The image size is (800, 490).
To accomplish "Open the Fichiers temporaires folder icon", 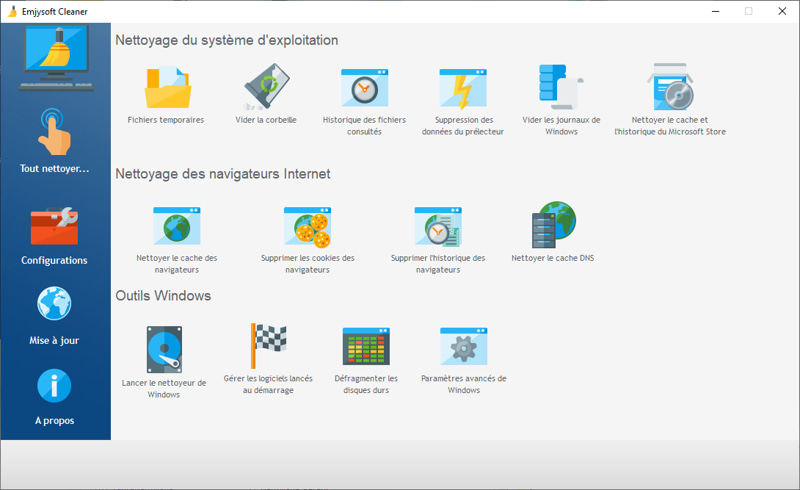I will [166, 87].
